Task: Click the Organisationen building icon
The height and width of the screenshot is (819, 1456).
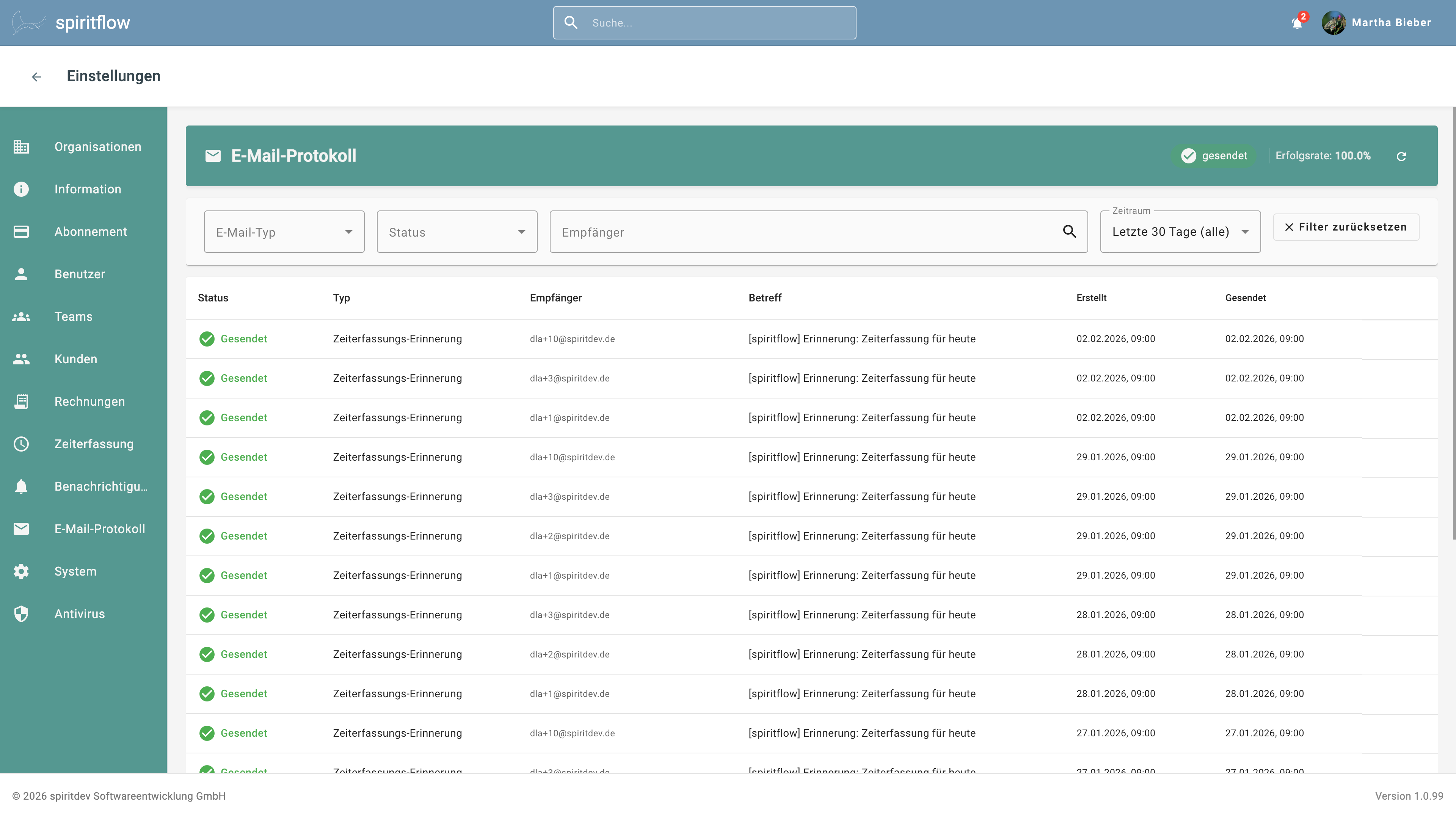Action: coord(22,147)
